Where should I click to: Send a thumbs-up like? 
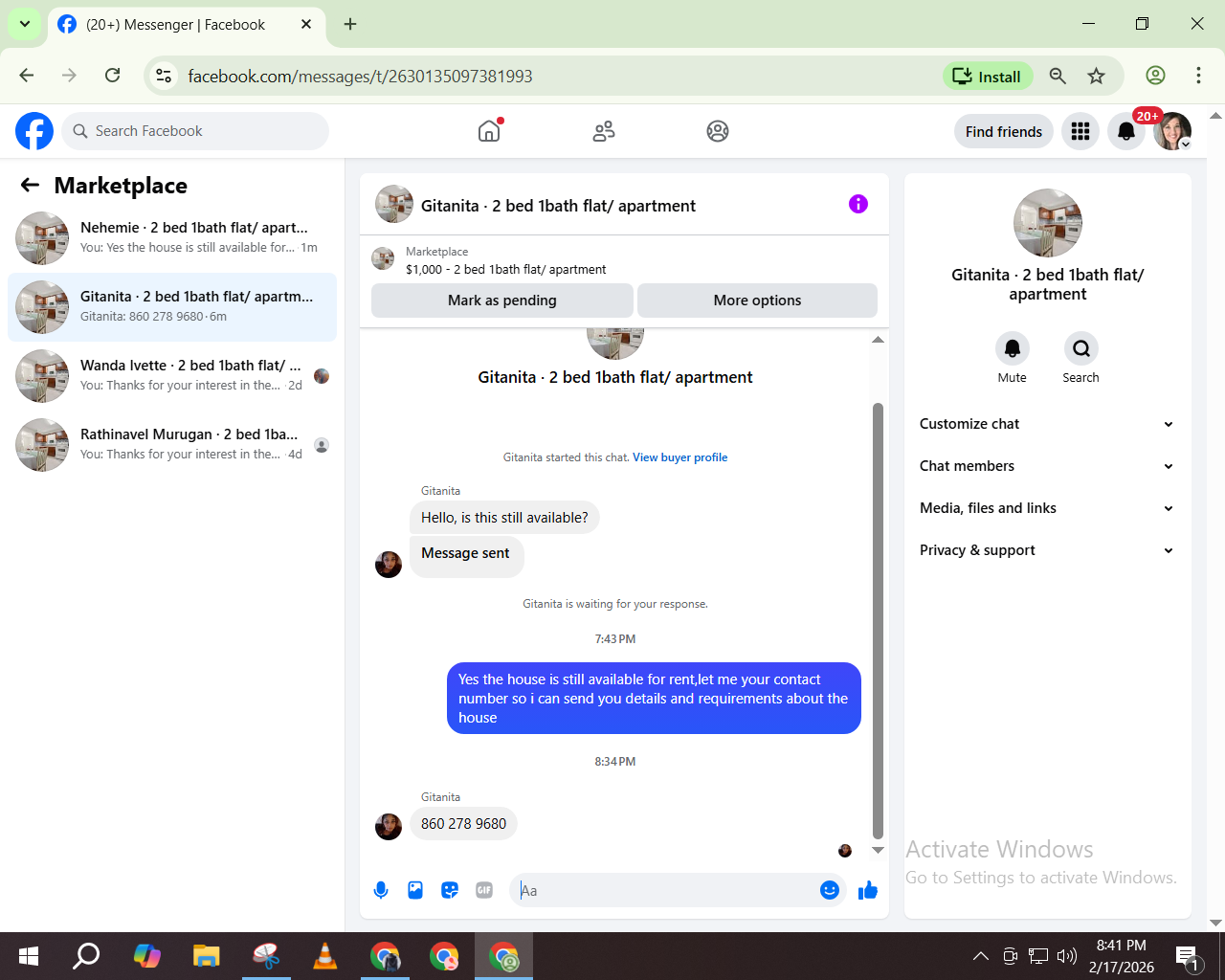pos(868,890)
